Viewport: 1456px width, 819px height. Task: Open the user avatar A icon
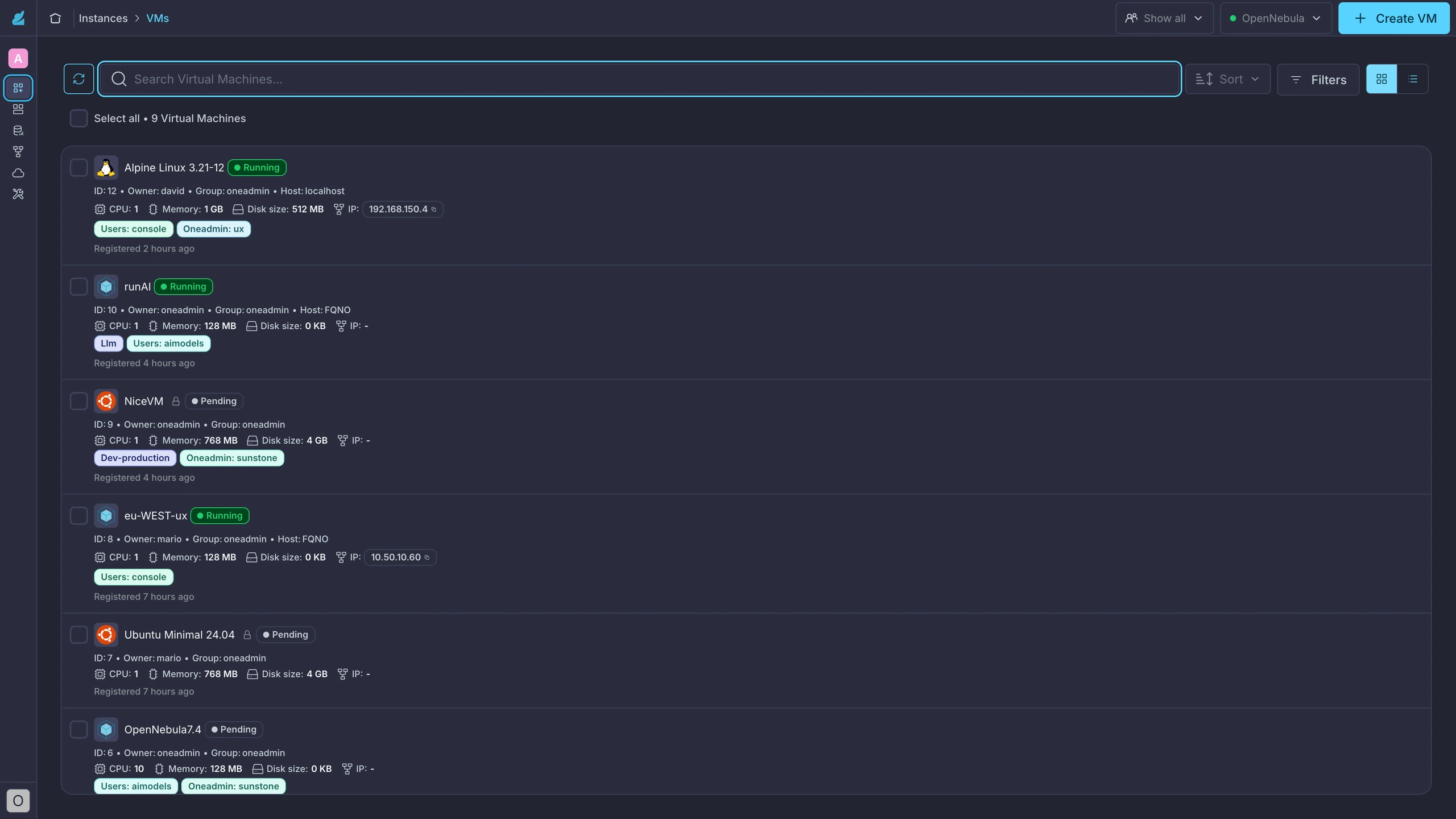pyautogui.click(x=18, y=58)
